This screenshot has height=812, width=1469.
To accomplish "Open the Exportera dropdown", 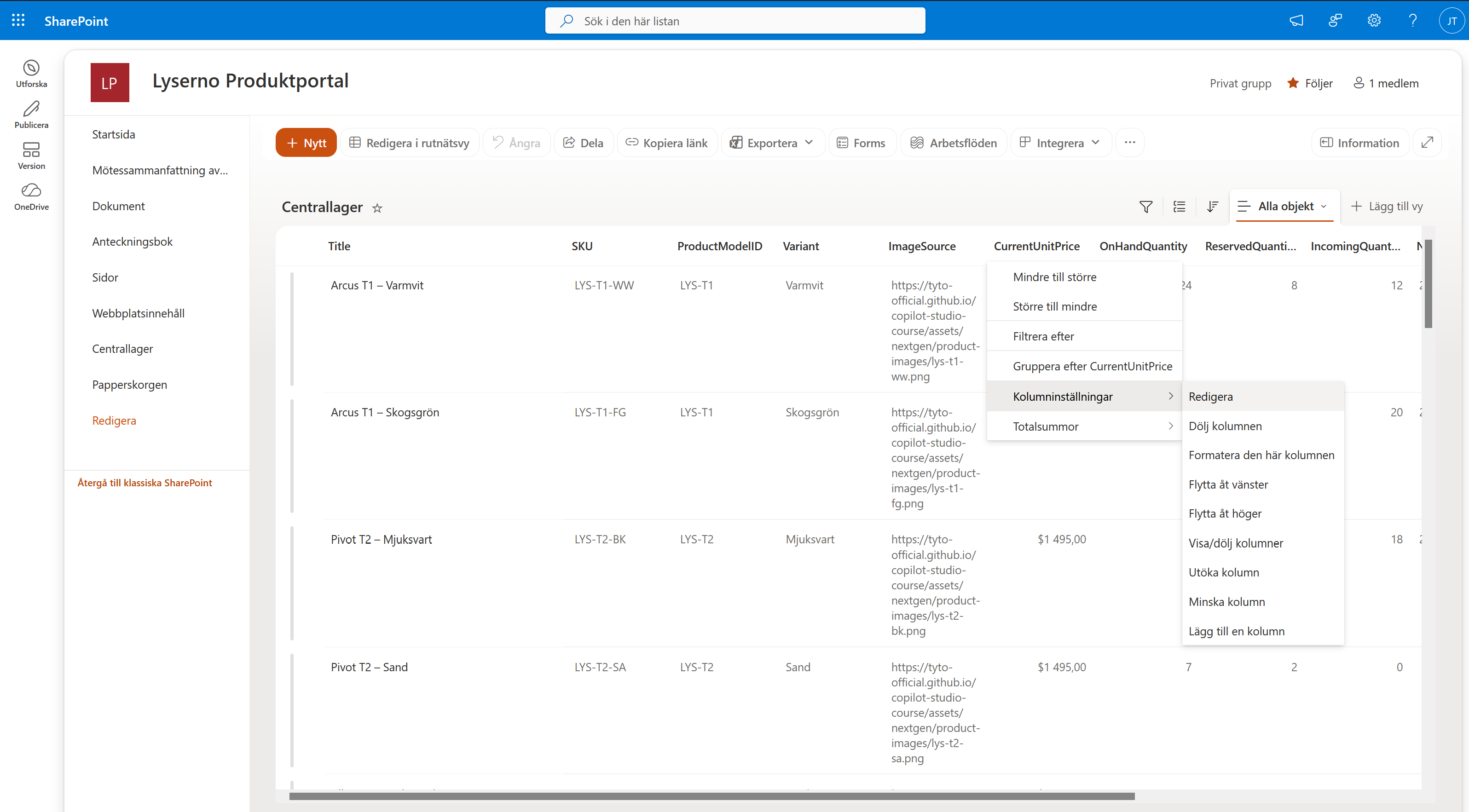I will coord(773,143).
